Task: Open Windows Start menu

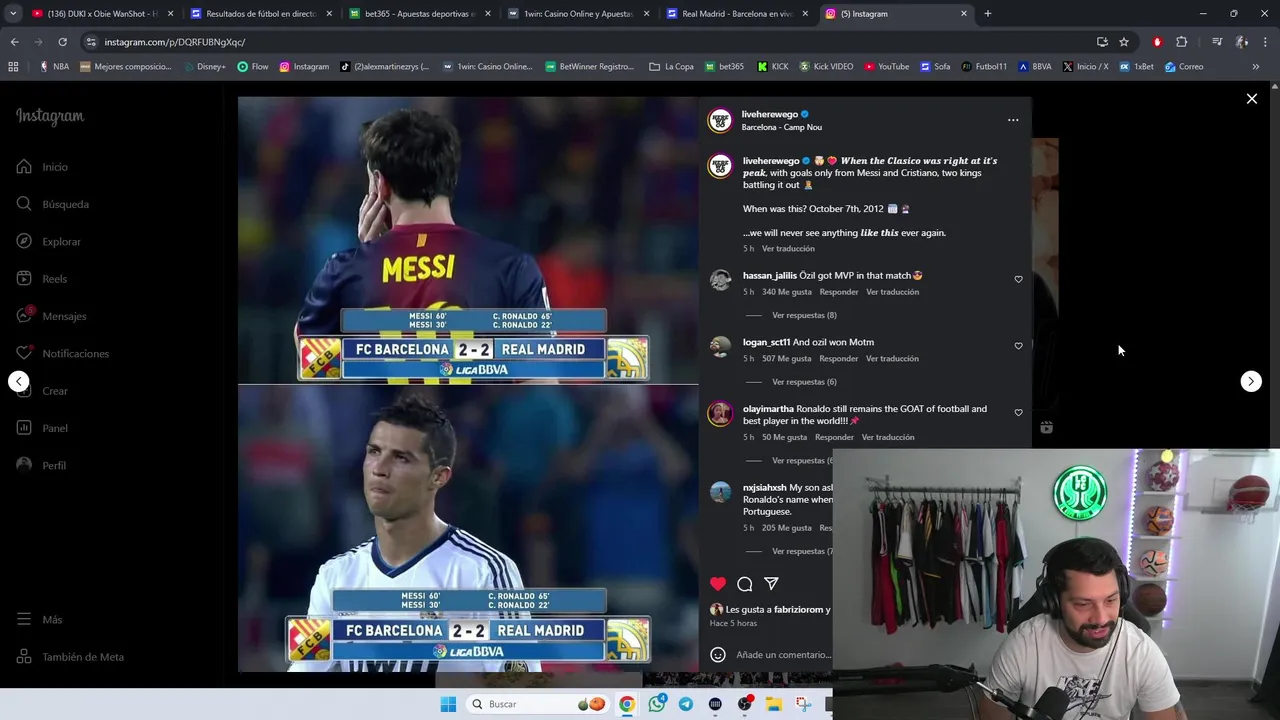Action: tap(448, 704)
